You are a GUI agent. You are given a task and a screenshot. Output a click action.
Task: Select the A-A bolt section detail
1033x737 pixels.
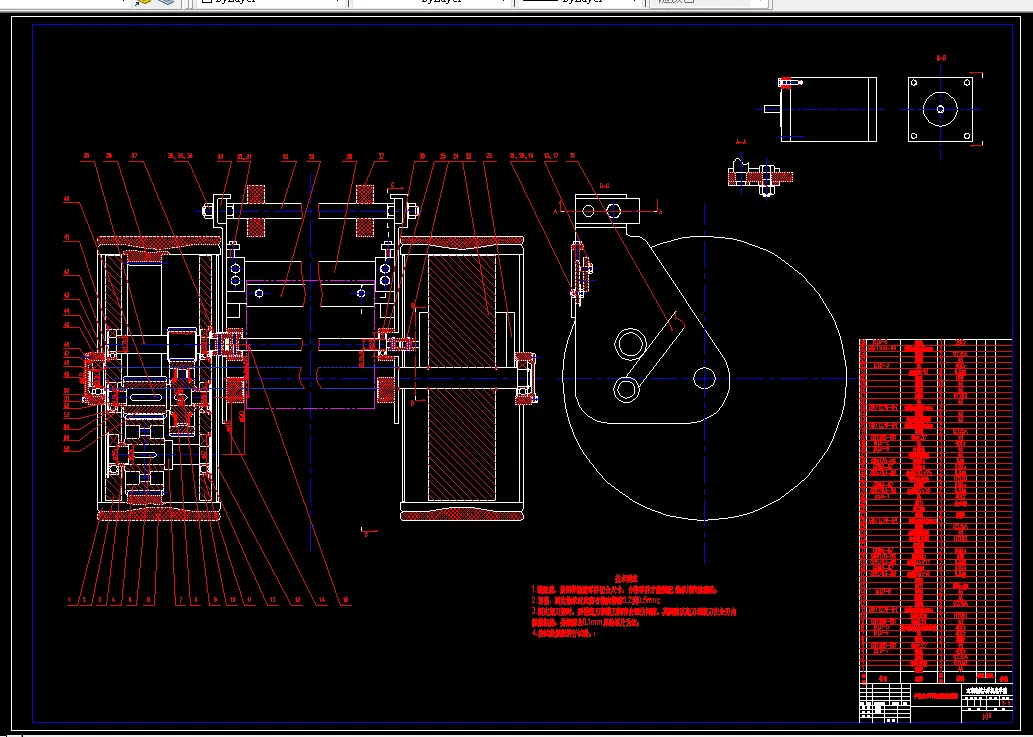[761, 175]
